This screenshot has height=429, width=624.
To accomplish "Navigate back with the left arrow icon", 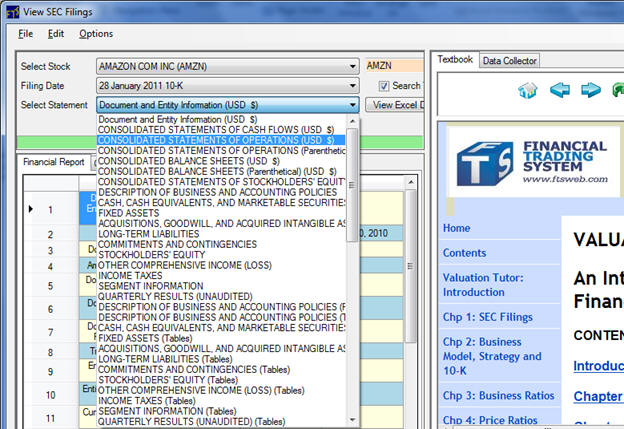I will point(559,90).
